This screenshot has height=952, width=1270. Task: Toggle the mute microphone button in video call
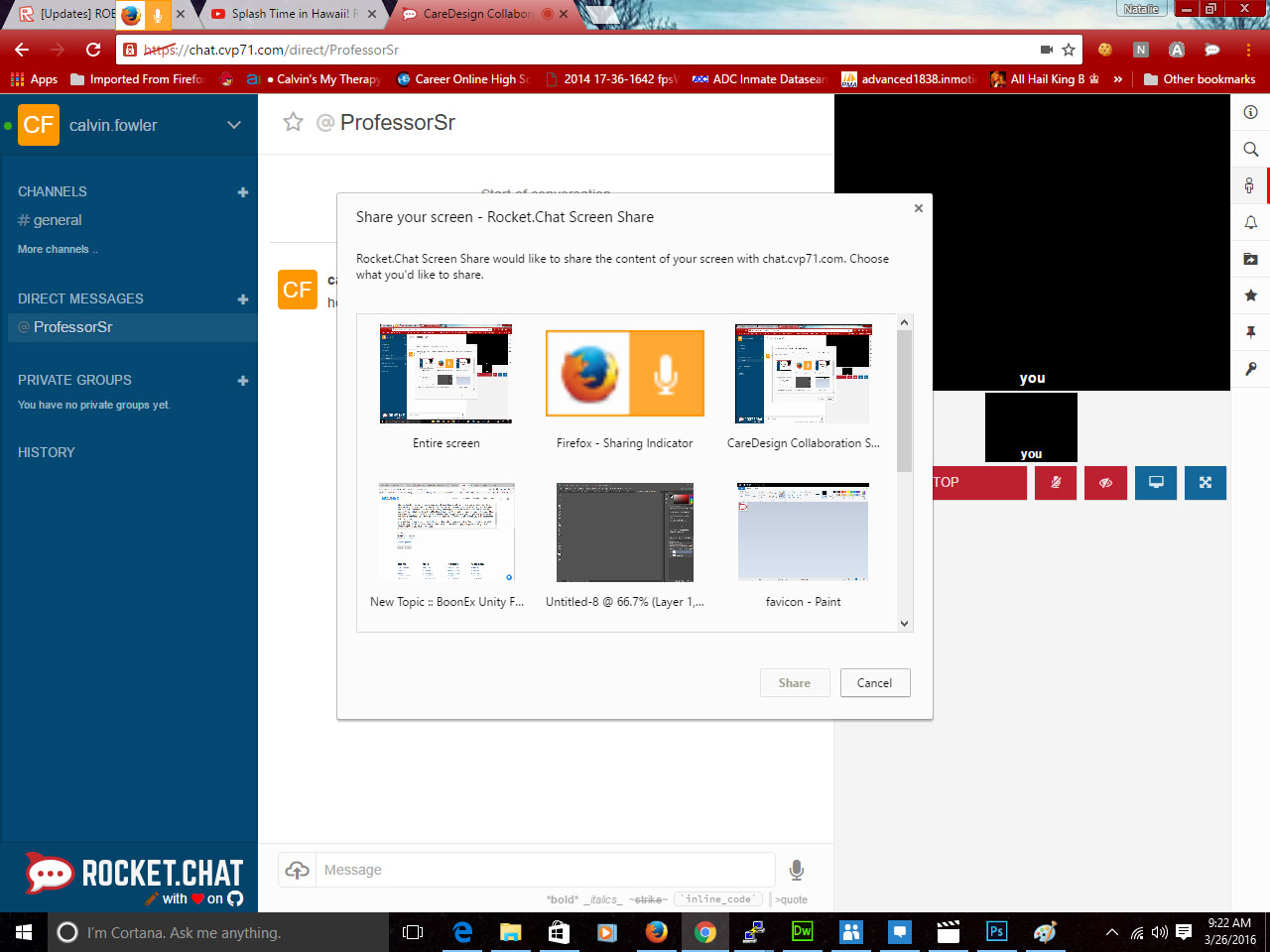pyautogui.click(x=1056, y=483)
